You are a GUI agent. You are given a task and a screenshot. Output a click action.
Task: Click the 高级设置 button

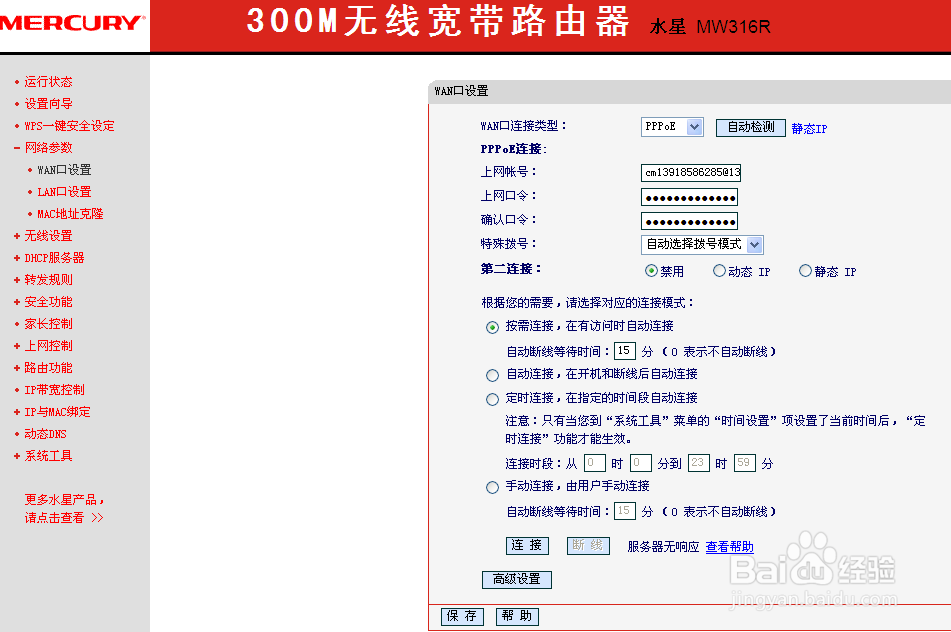(517, 580)
